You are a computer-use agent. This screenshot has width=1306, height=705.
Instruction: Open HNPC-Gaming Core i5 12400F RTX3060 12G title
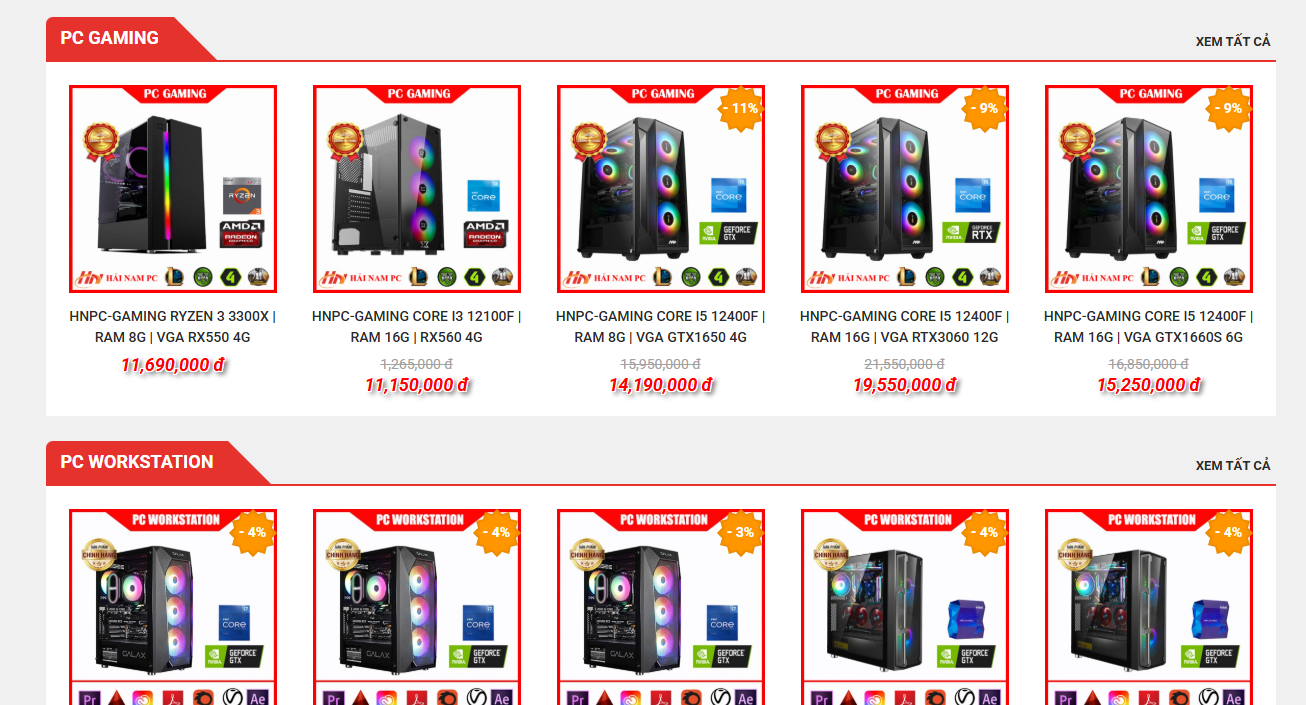coord(904,327)
